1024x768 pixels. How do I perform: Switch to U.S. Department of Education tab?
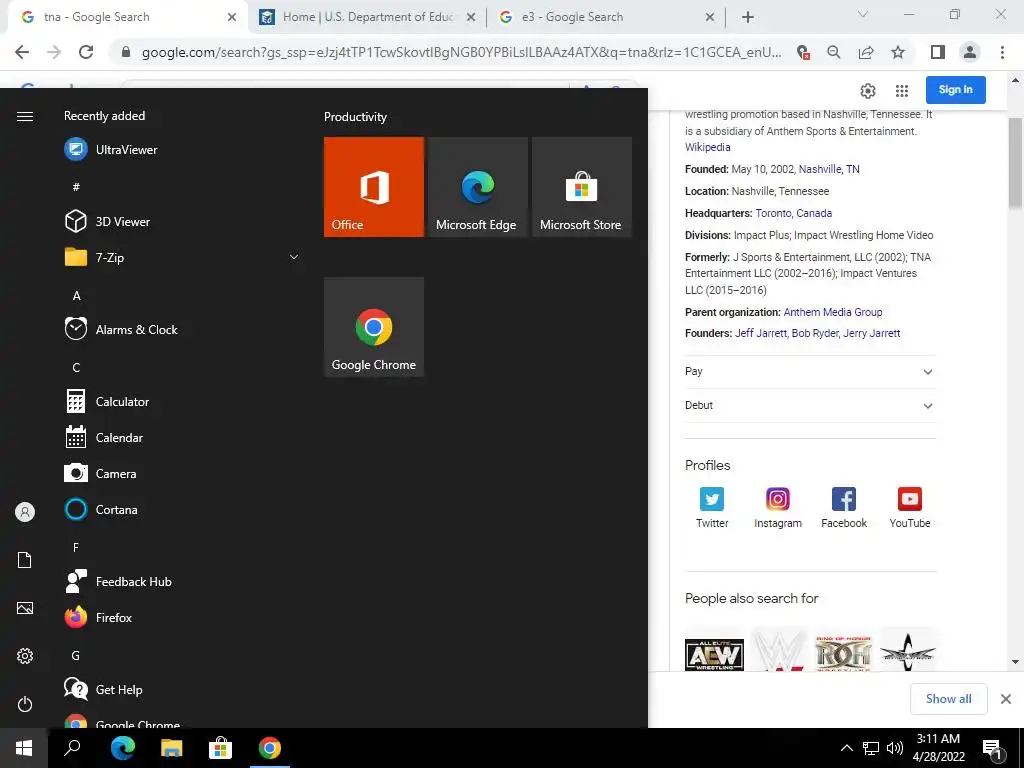click(x=368, y=17)
